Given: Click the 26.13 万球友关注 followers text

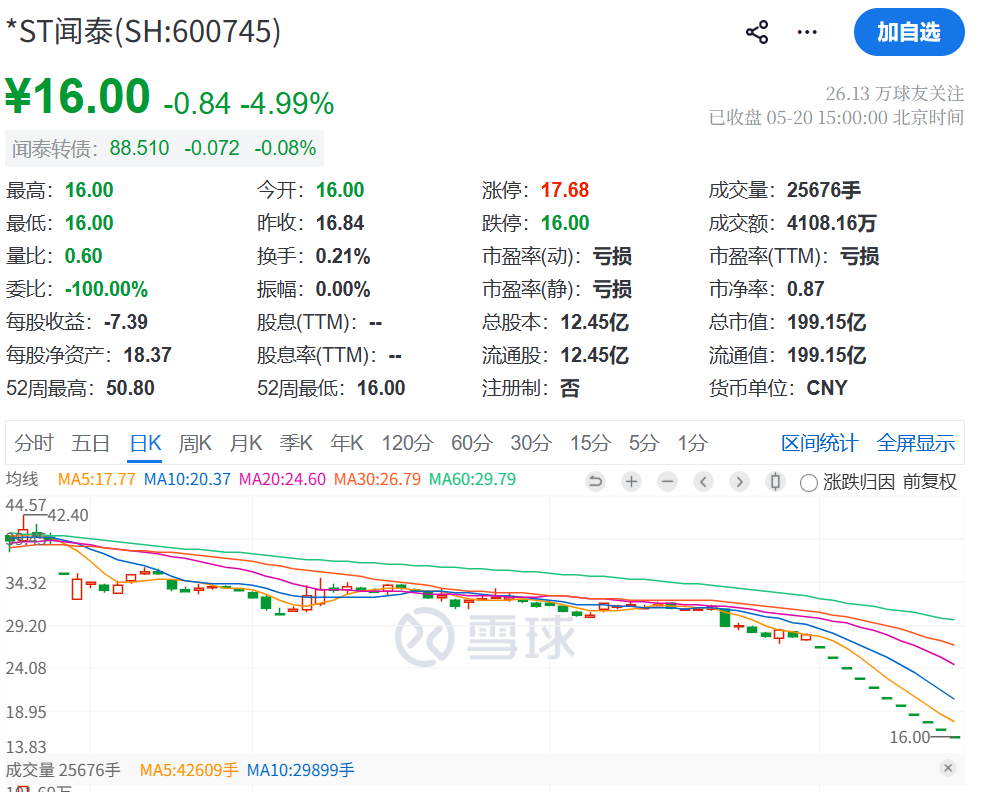Looking at the screenshot, I should pos(895,93).
